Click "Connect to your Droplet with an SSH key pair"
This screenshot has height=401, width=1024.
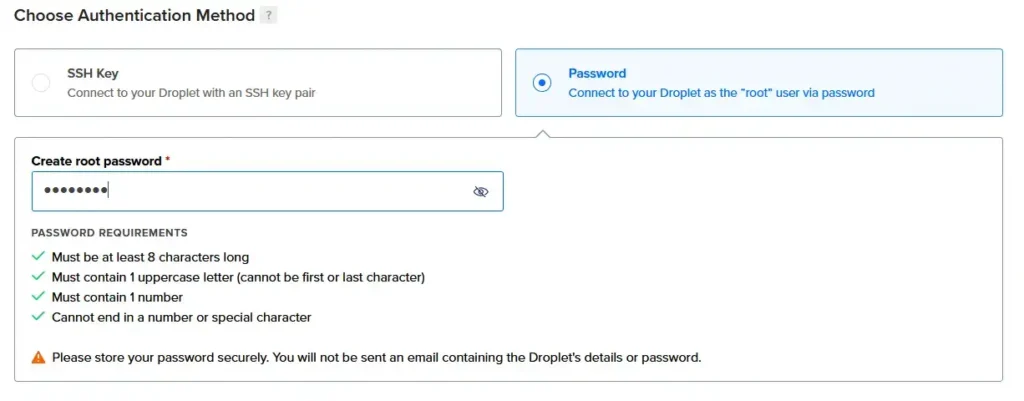[198, 93]
